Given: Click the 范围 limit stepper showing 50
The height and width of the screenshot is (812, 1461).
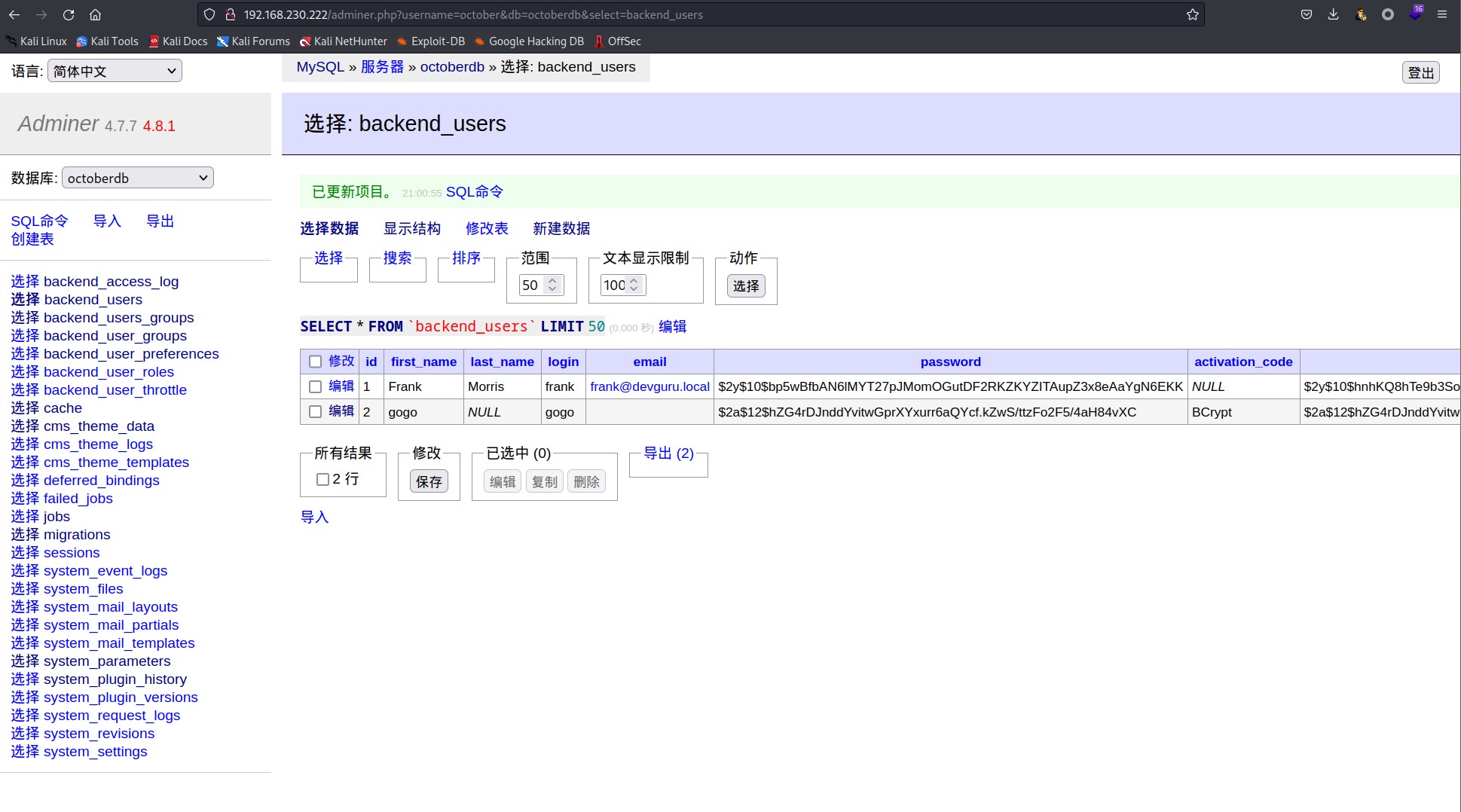Looking at the screenshot, I should tap(541, 285).
